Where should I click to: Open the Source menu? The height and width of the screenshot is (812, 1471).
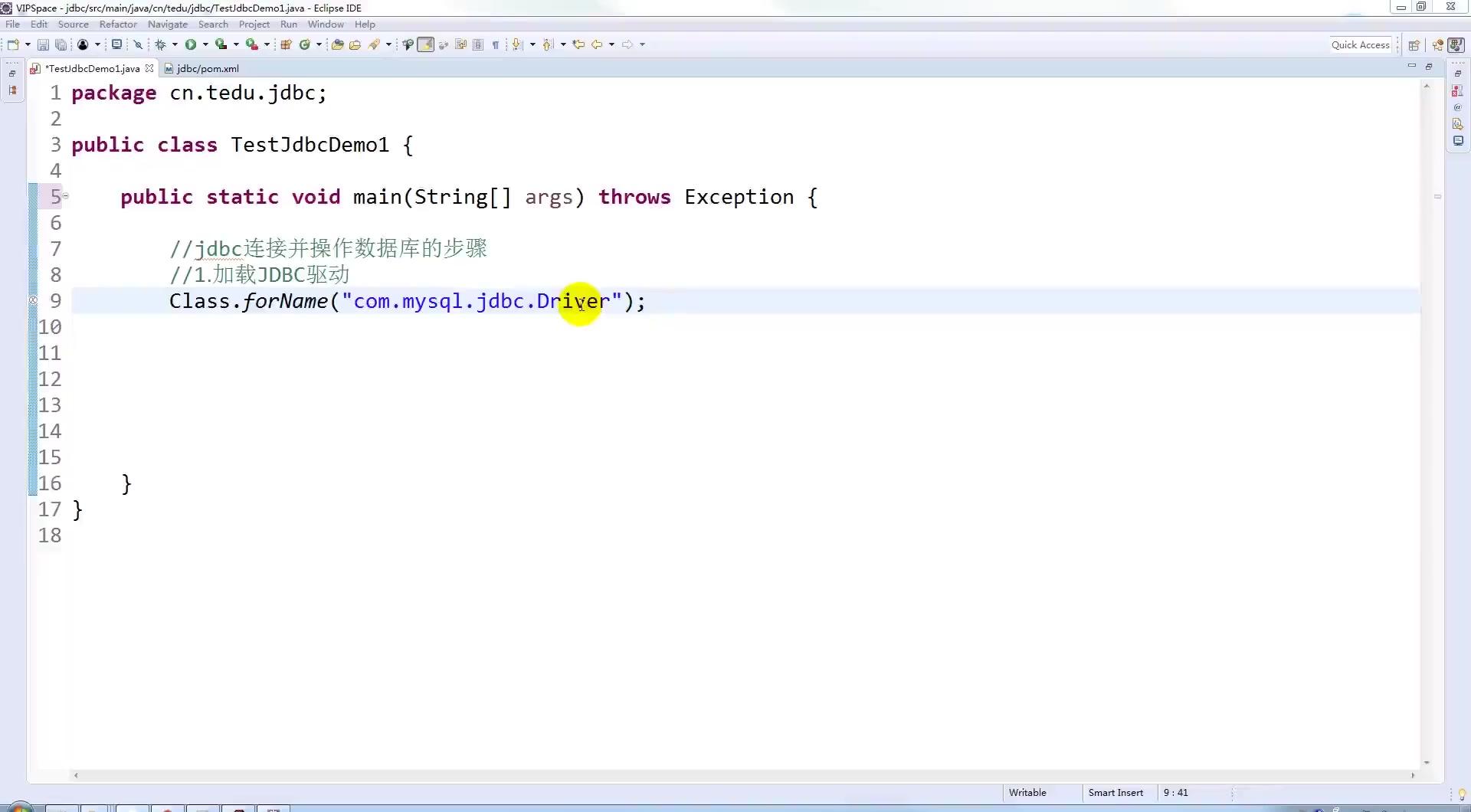pyautogui.click(x=74, y=25)
